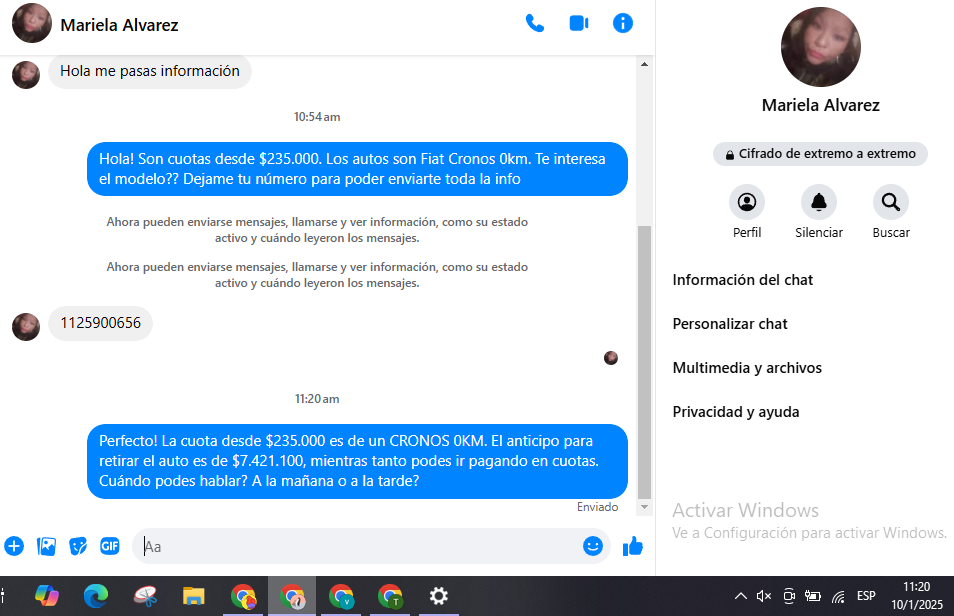The image size is (954, 616).
Task: Switch to the active Chrome taskbar window
Action: point(292,596)
